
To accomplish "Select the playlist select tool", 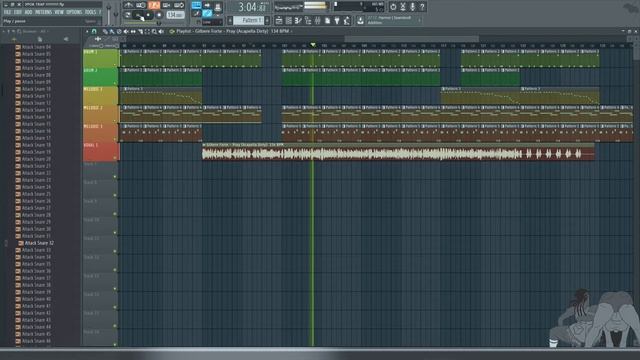I will click(x=147, y=31).
